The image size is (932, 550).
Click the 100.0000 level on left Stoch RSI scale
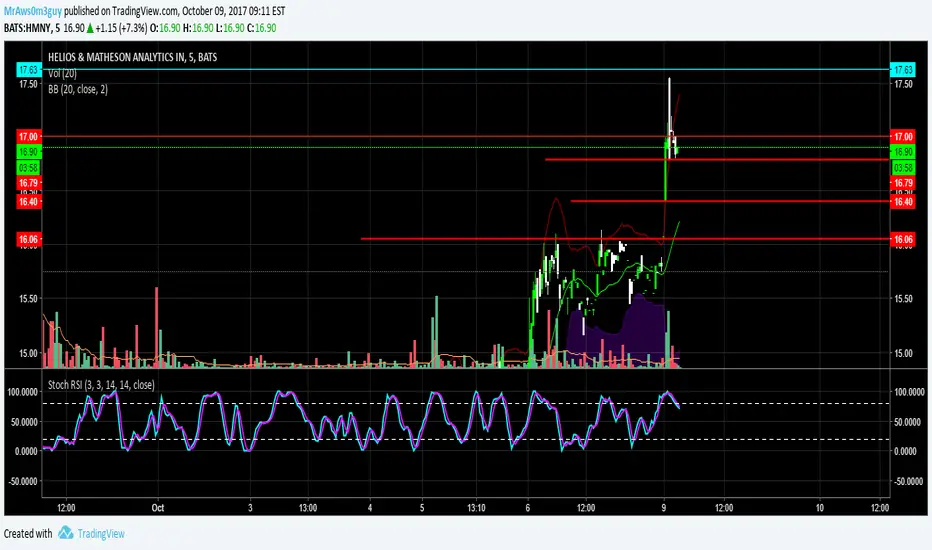tap(22, 392)
